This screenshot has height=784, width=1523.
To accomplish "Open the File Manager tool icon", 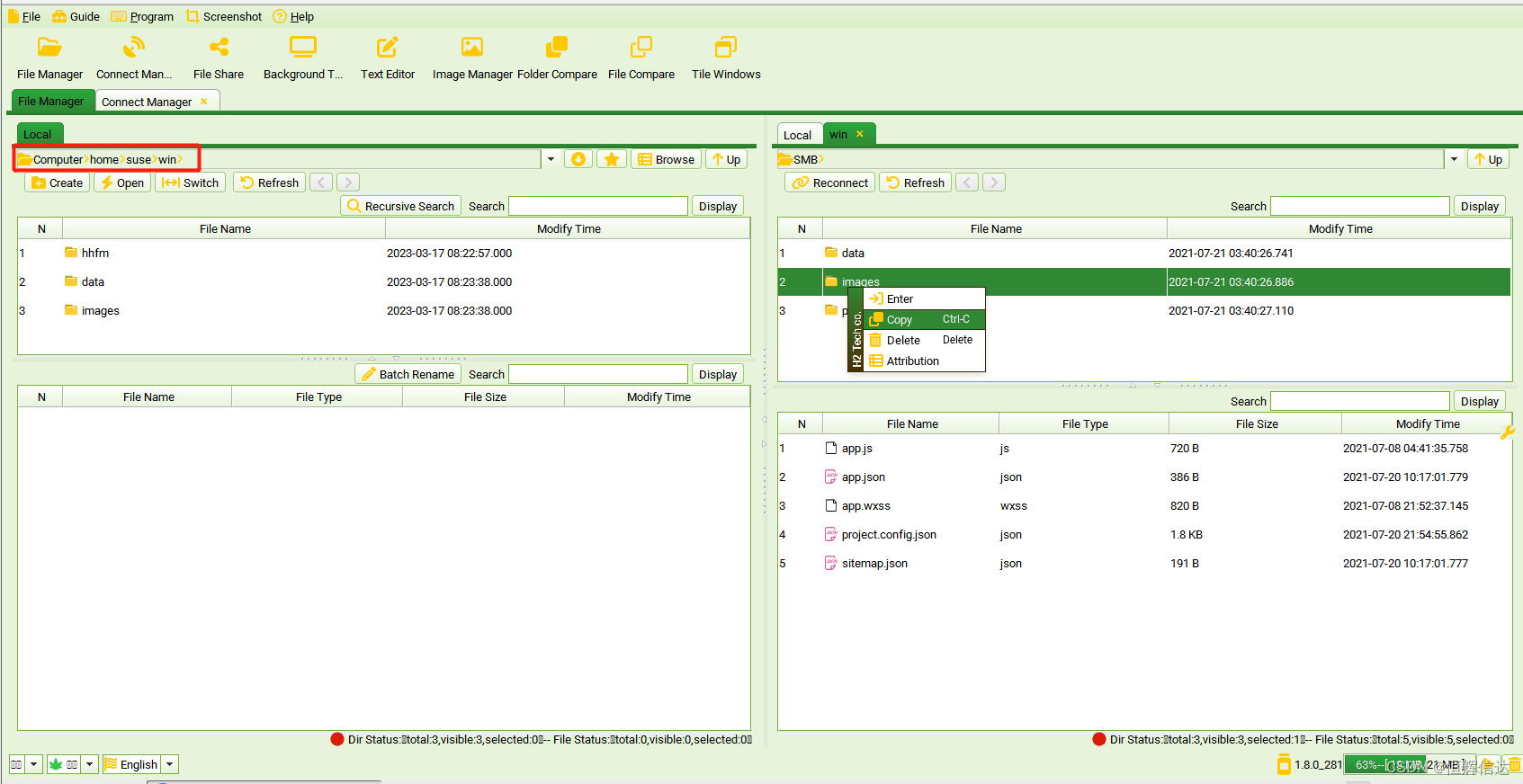I will [49, 48].
